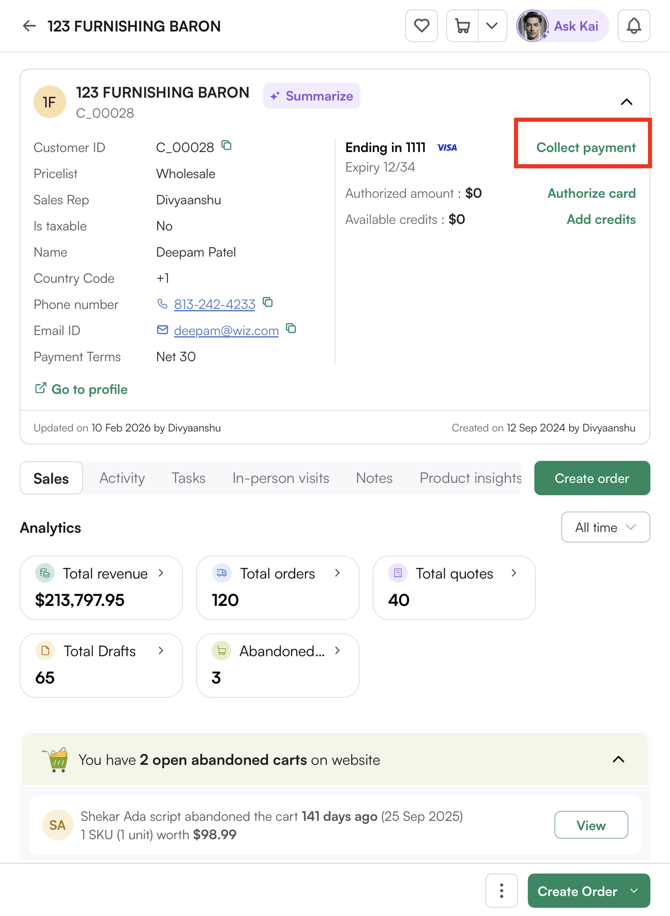Expand the cart dropdown arrow
This screenshot has height=916, width=670.
[492, 26]
